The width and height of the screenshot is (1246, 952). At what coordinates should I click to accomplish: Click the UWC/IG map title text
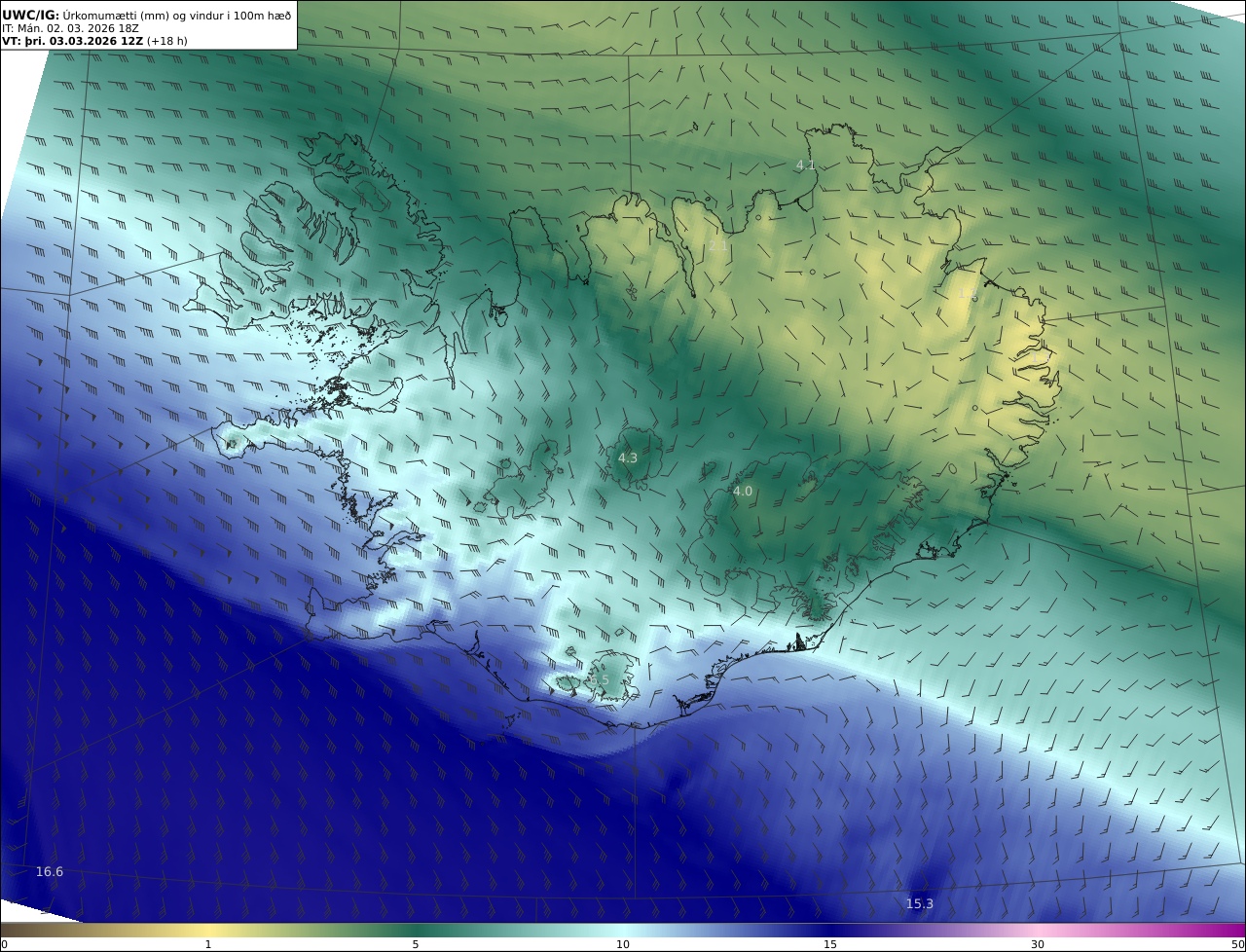pos(146,14)
